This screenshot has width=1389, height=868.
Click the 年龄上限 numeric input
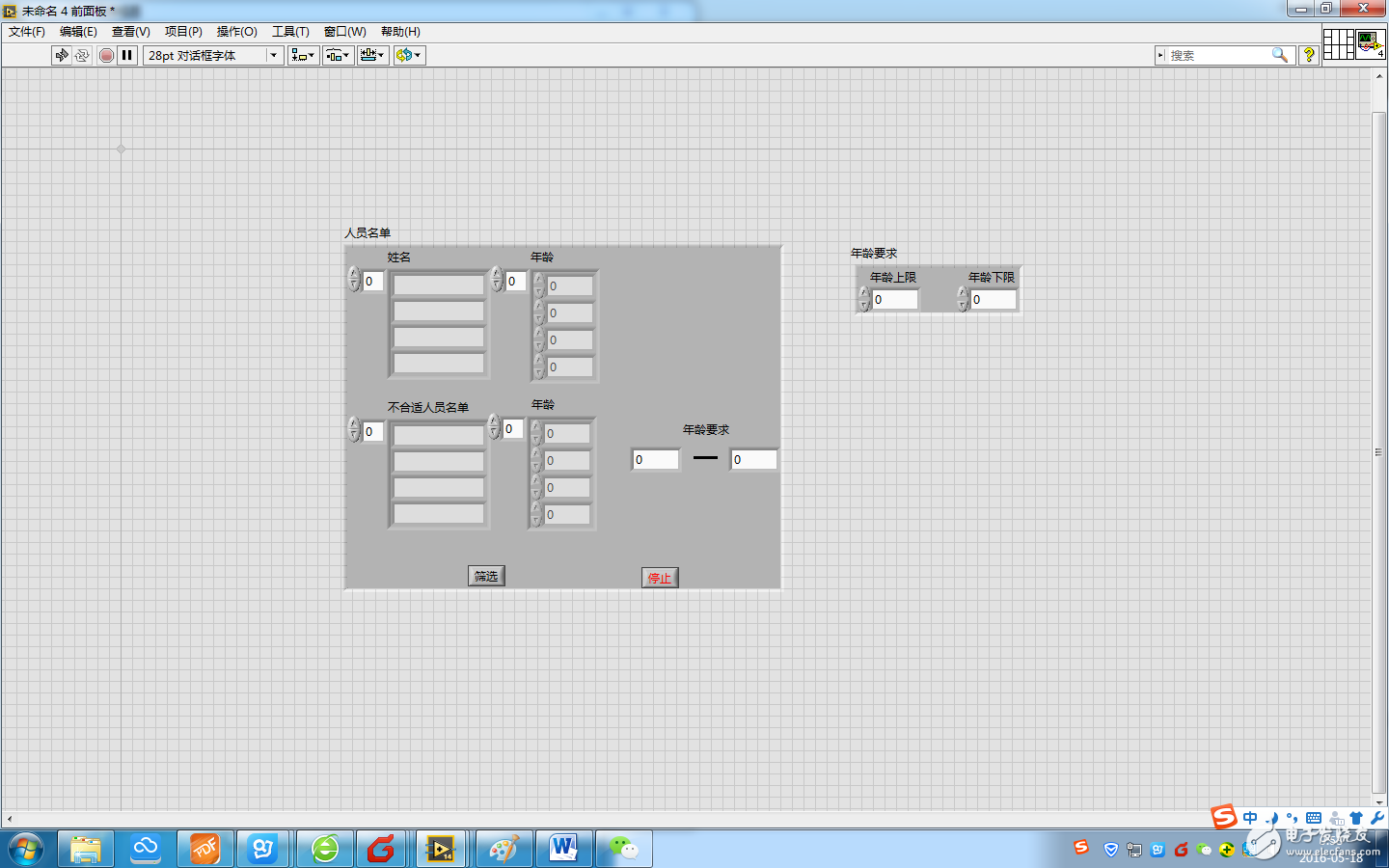895,300
